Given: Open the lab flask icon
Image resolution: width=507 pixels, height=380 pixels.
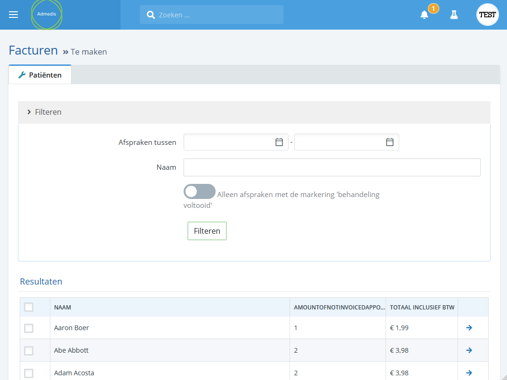Looking at the screenshot, I should coord(454,15).
